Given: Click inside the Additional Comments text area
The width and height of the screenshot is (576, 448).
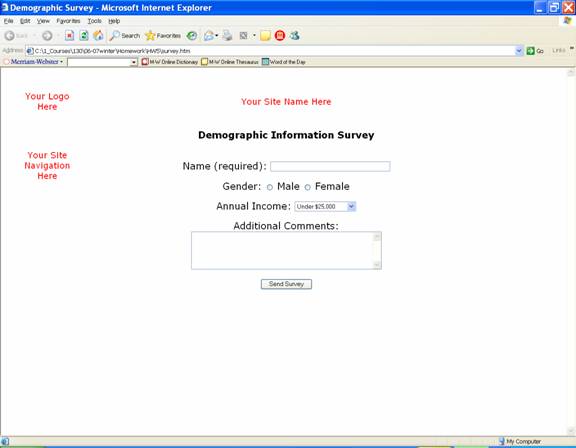Looking at the screenshot, I should pyautogui.click(x=286, y=250).
